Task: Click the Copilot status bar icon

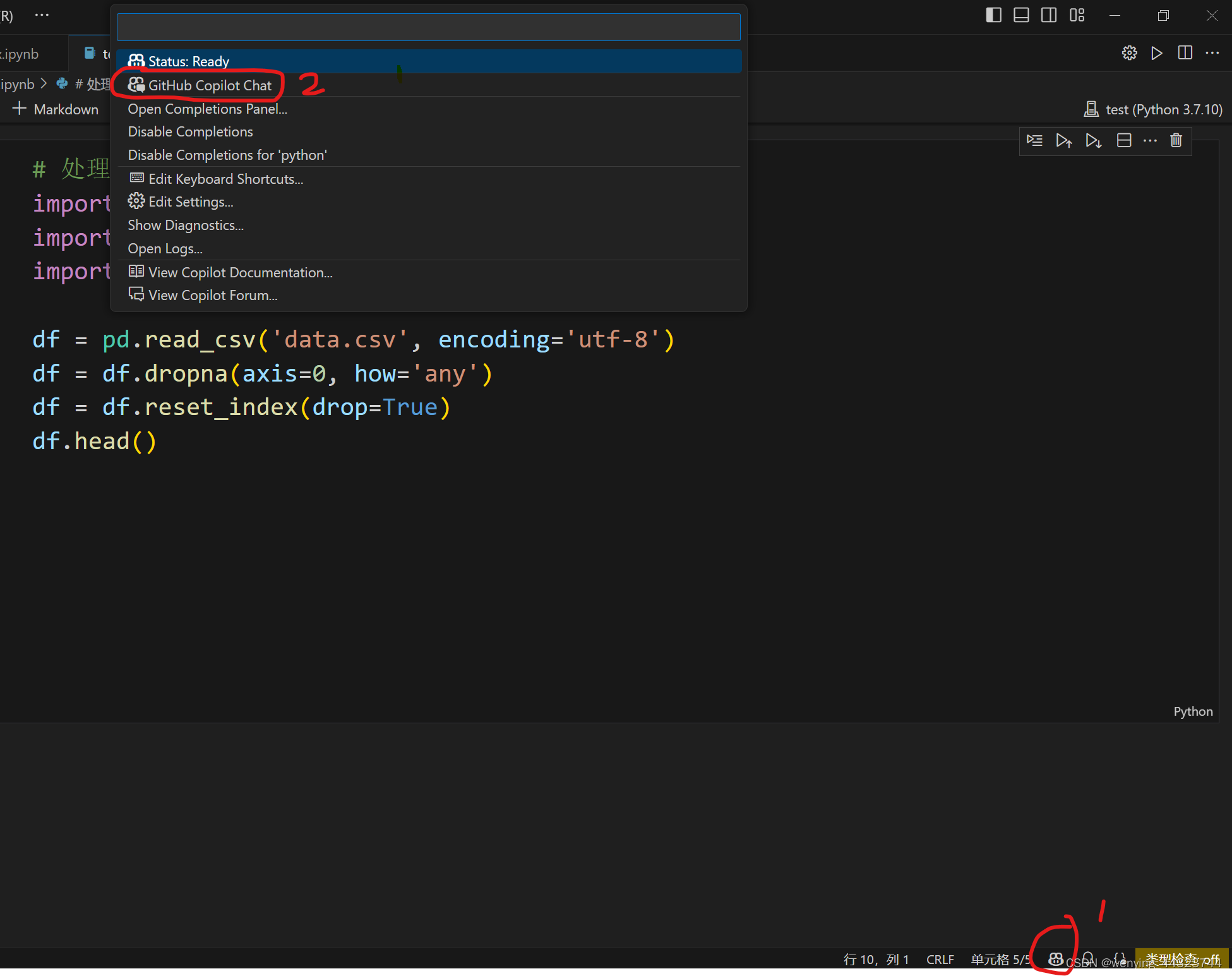Action: pos(1055,959)
